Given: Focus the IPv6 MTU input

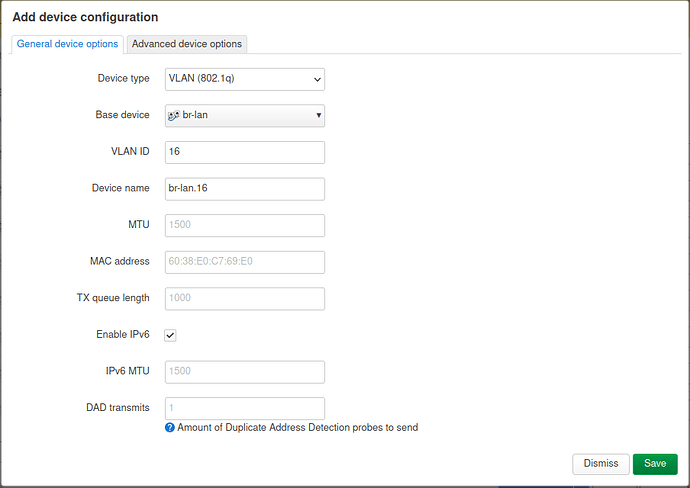Looking at the screenshot, I should click(x=245, y=372).
